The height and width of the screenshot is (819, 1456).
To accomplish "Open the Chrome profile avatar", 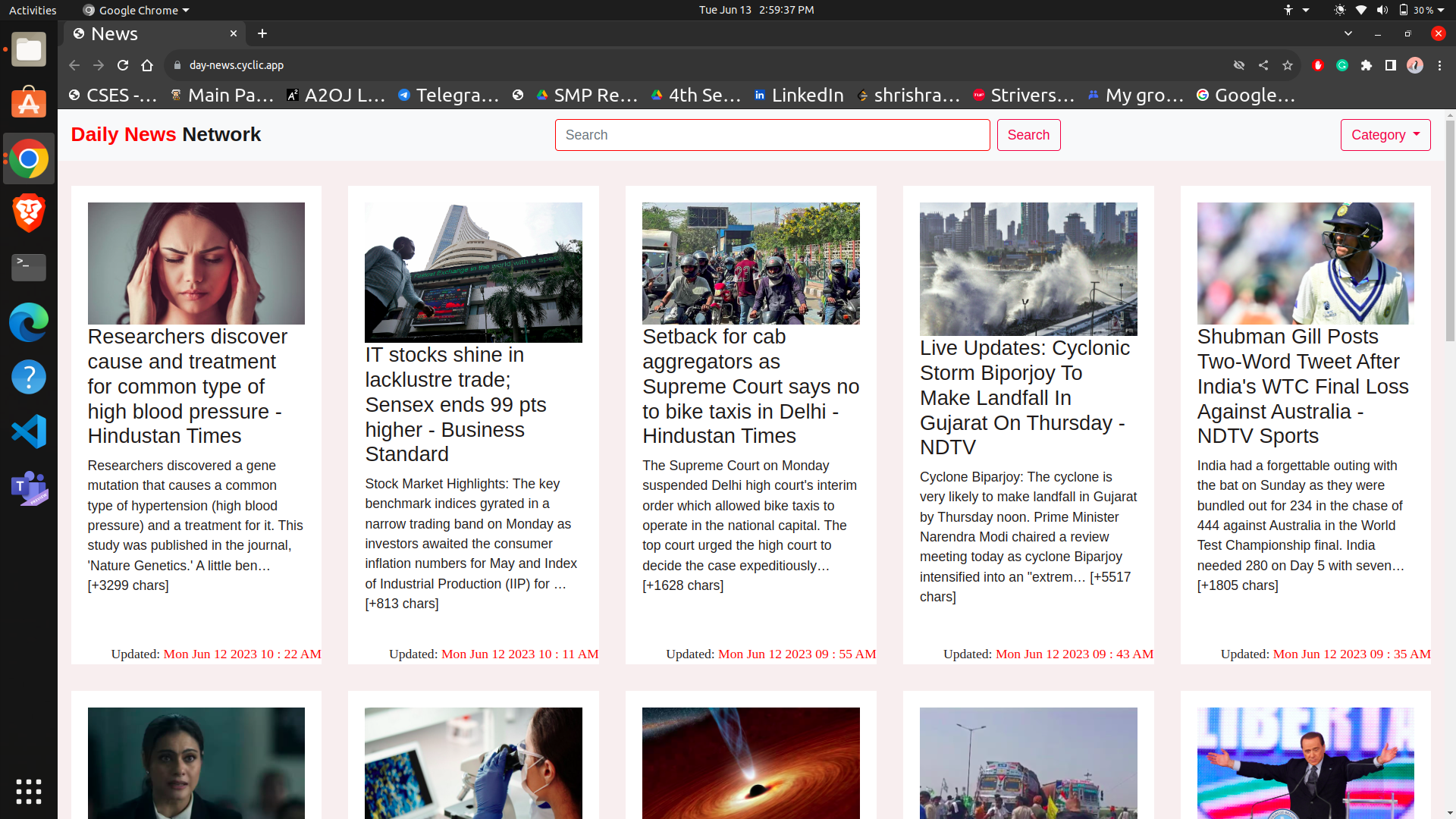I will [1415, 65].
